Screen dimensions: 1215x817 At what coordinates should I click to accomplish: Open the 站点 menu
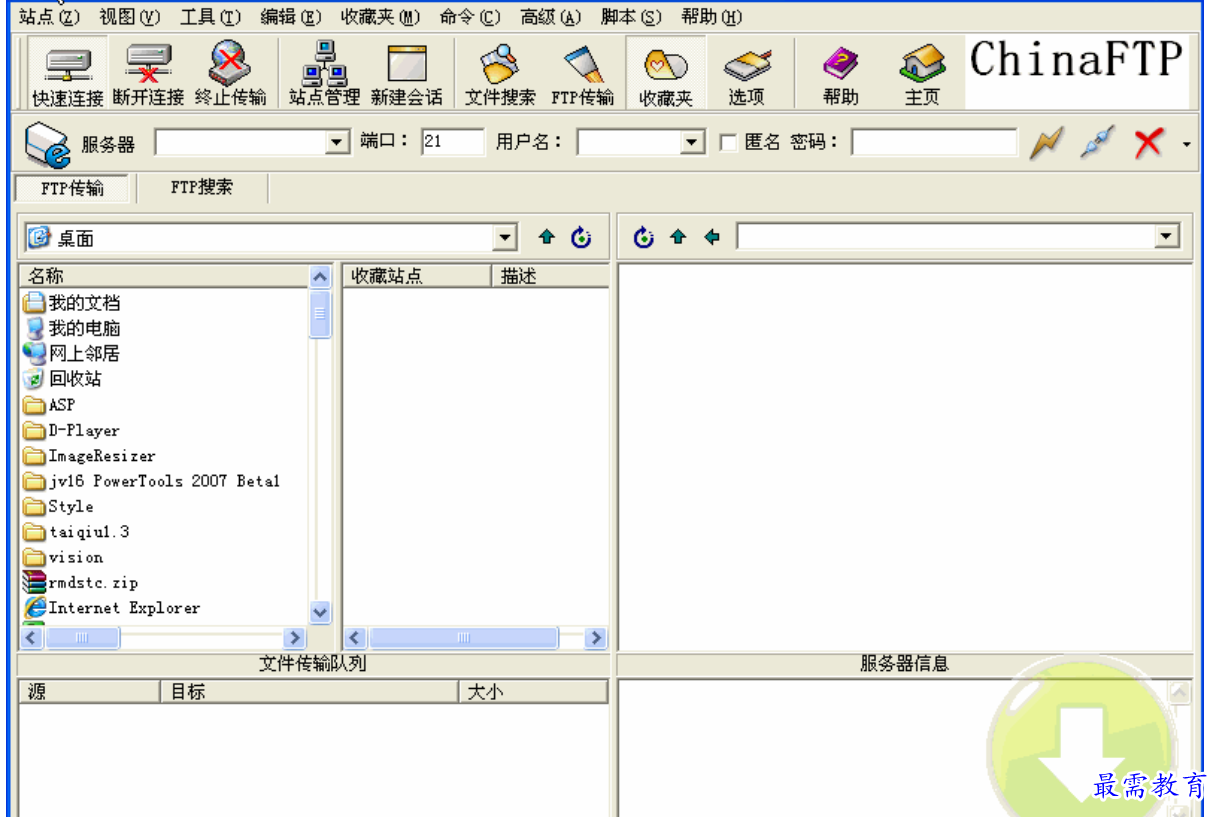click(50, 17)
